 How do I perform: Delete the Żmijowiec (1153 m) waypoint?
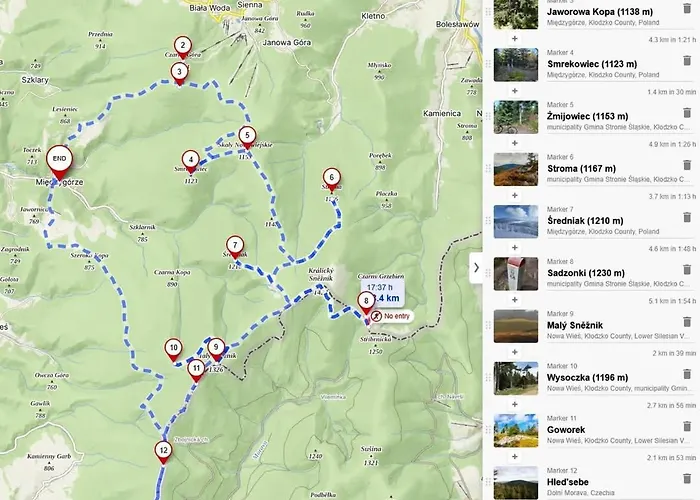click(x=687, y=113)
